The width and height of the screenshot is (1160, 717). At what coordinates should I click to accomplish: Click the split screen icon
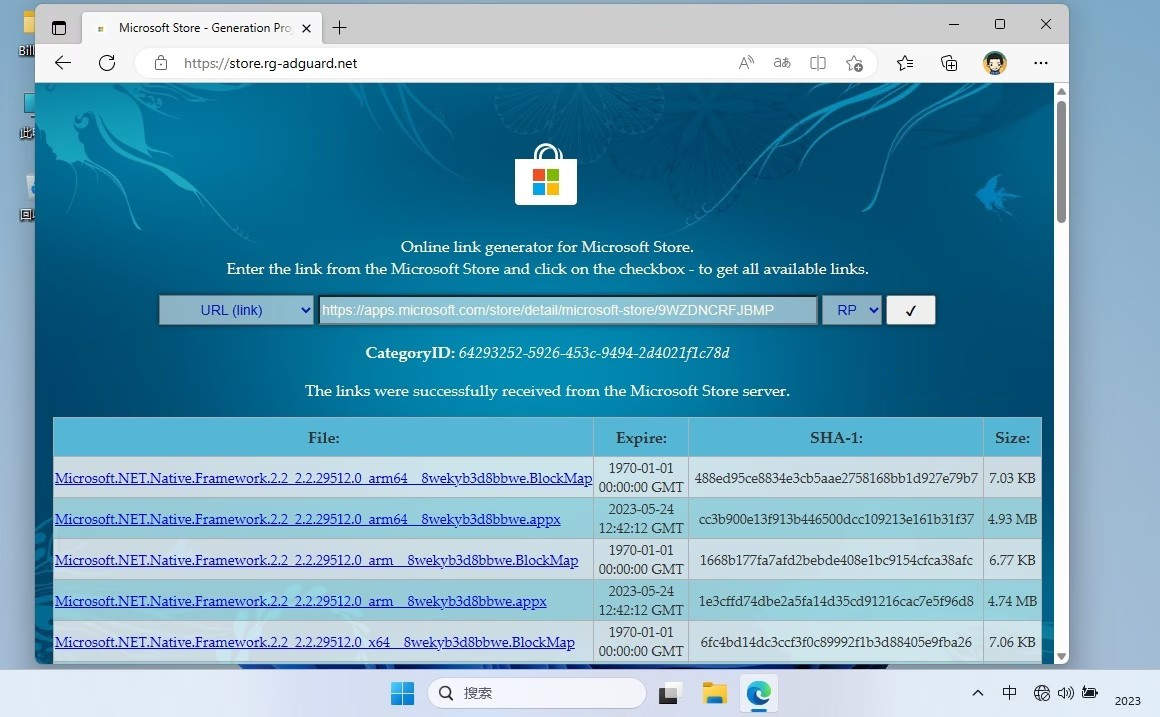coord(817,62)
